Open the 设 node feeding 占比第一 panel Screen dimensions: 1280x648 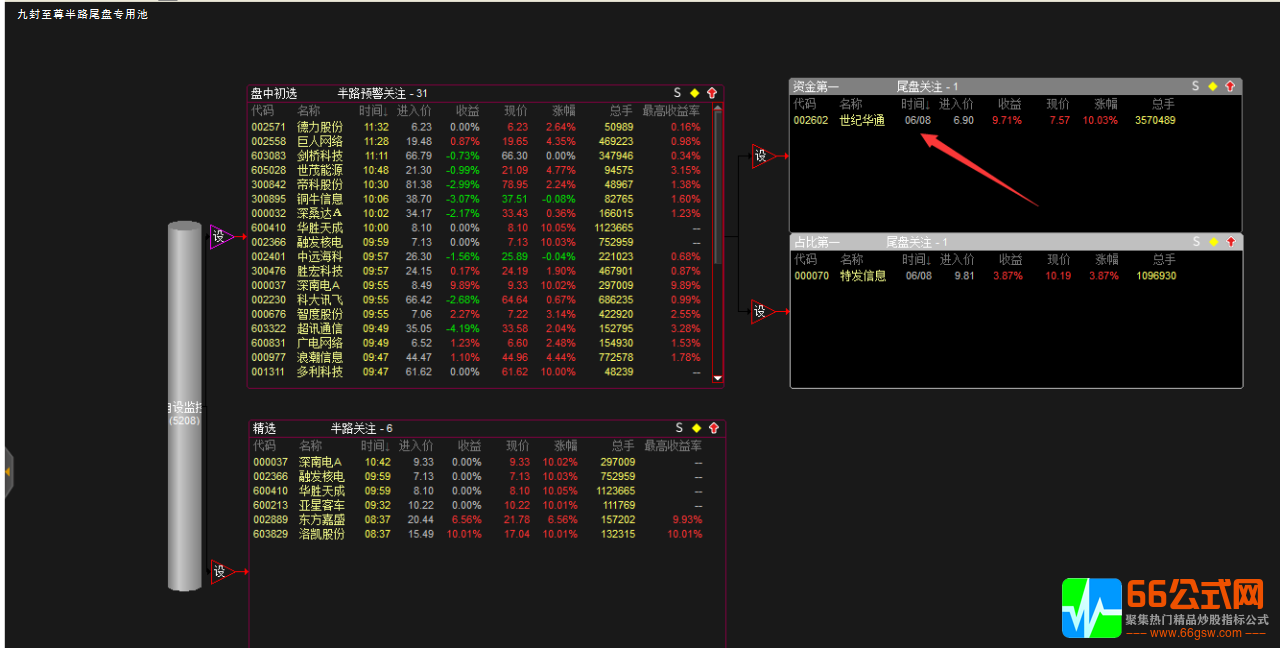[x=761, y=312]
